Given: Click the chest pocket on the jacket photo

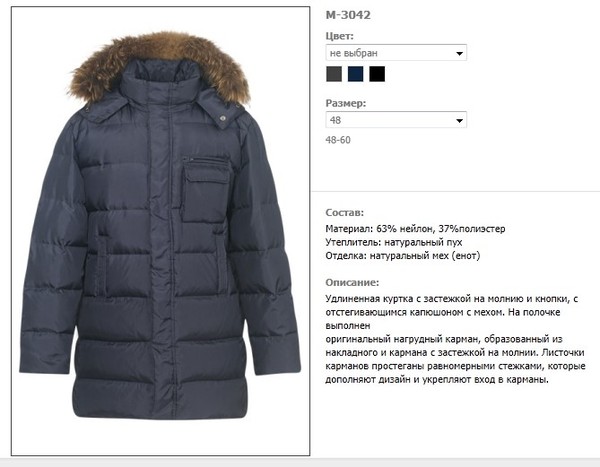Looking at the screenshot, I should pos(205,189).
